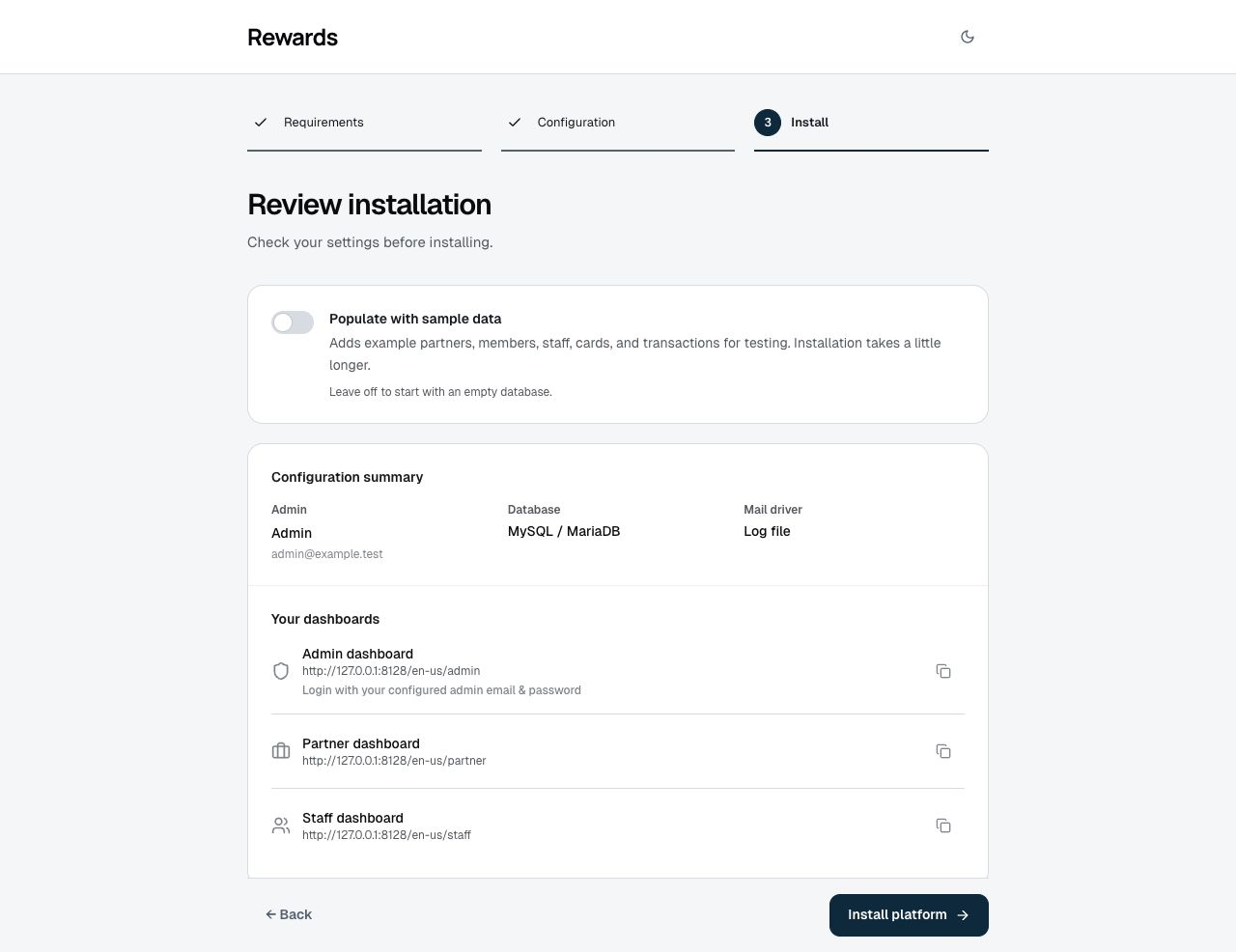Click the Review installation heading

point(369,205)
